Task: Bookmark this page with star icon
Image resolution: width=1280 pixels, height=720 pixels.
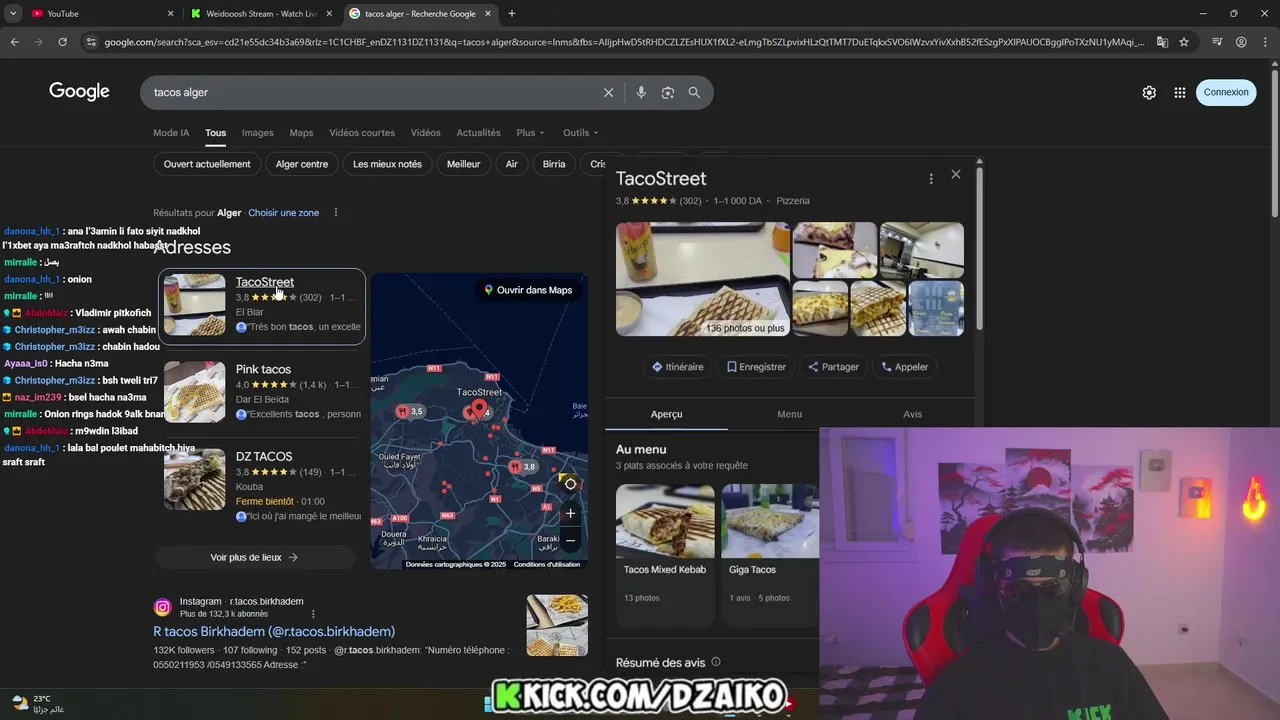Action: pyautogui.click(x=1184, y=42)
